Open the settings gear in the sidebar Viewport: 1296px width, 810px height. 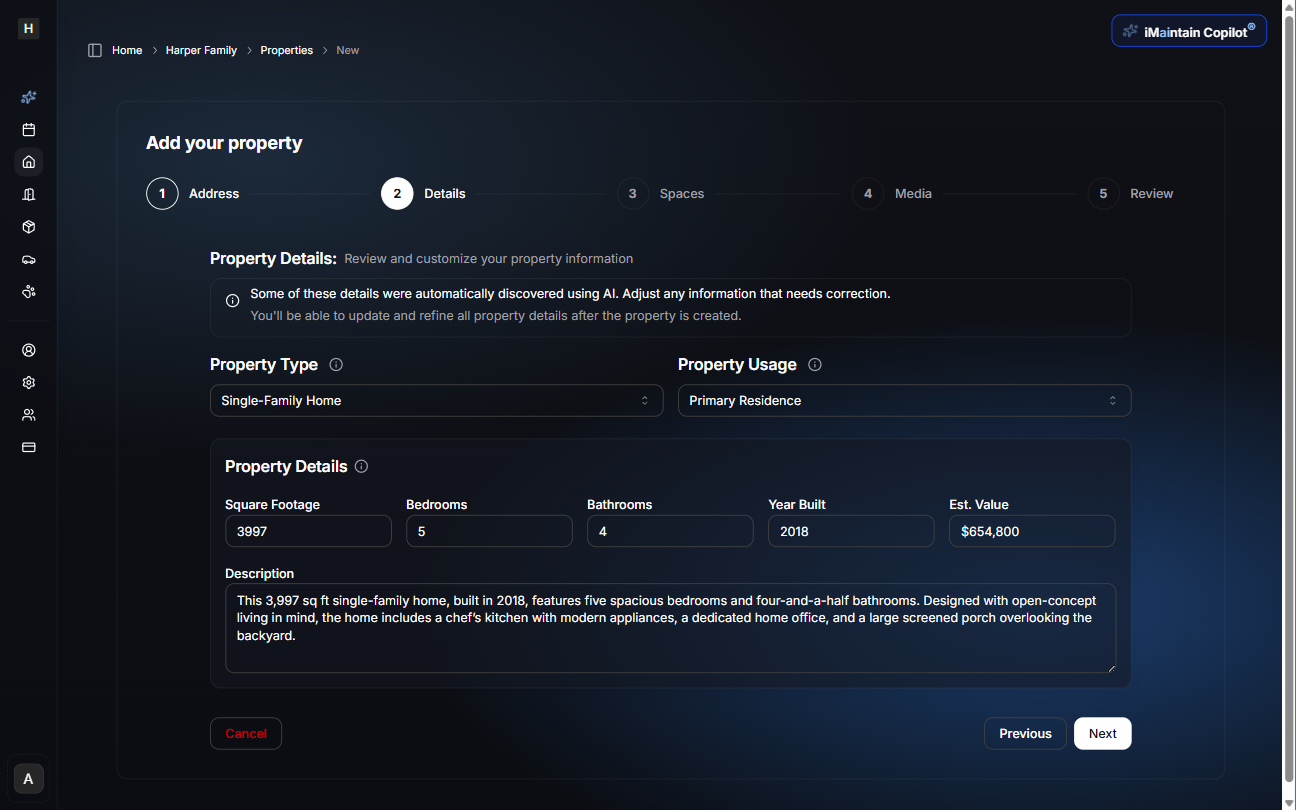(x=28, y=382)
